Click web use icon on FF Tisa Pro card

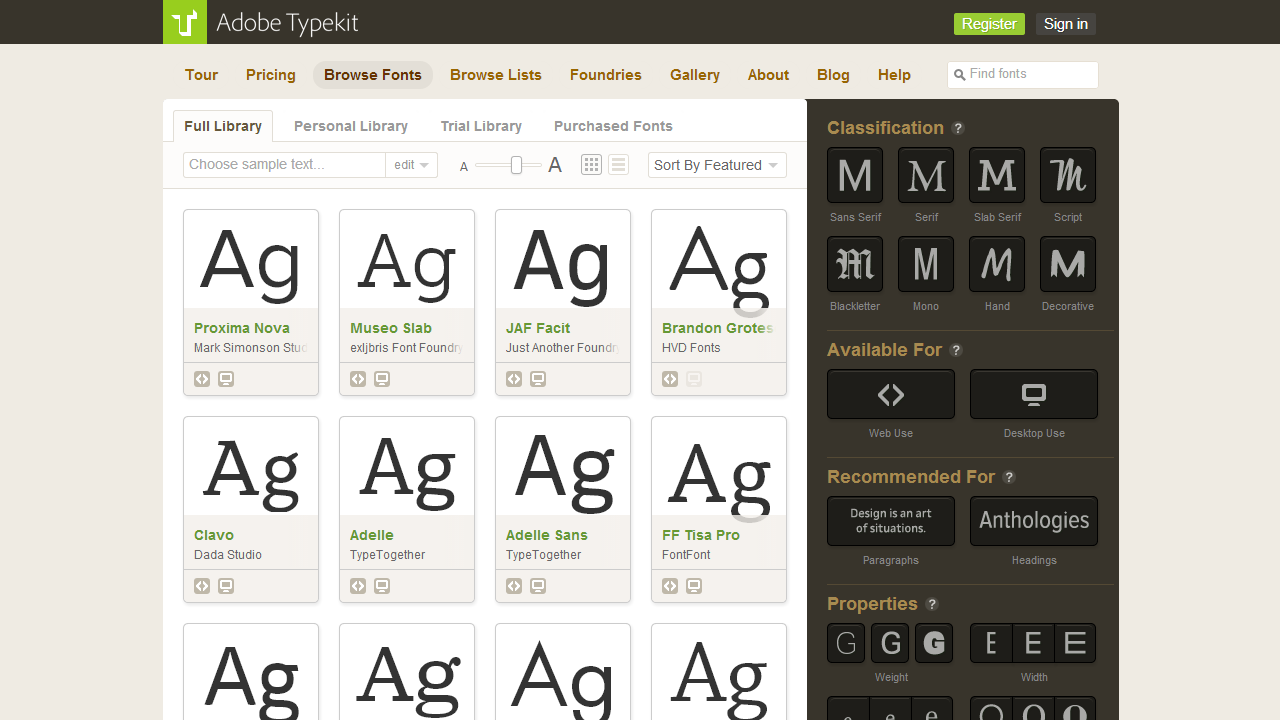click(670, 586)
